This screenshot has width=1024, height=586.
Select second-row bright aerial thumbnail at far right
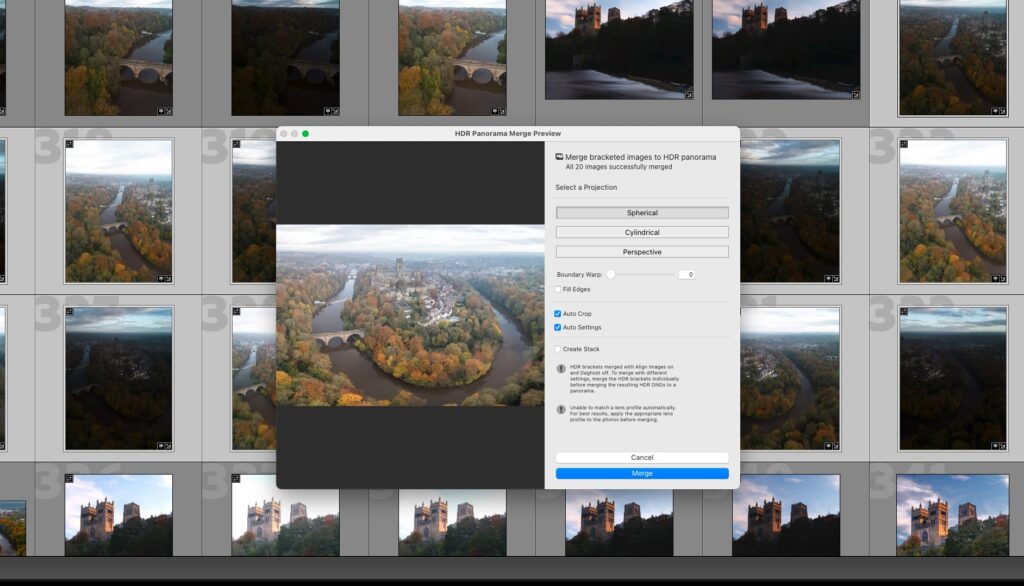click(x=953, y=211)
